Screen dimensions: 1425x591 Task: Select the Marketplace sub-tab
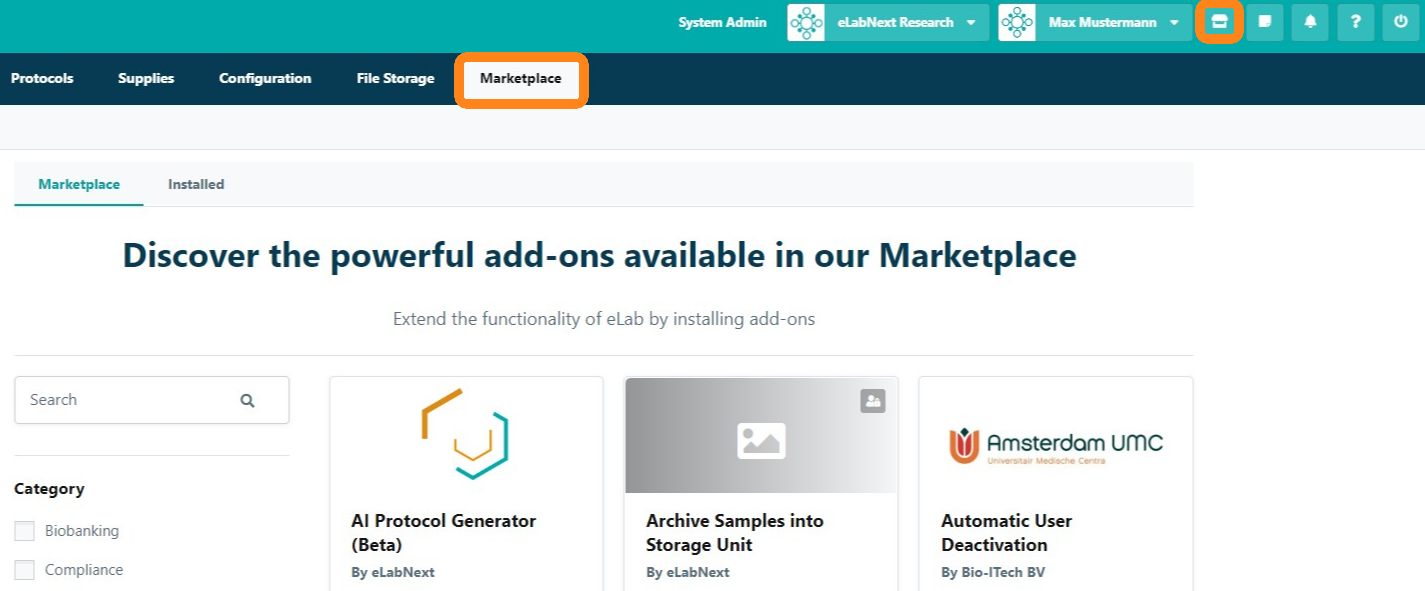click(x=79, y=184)
